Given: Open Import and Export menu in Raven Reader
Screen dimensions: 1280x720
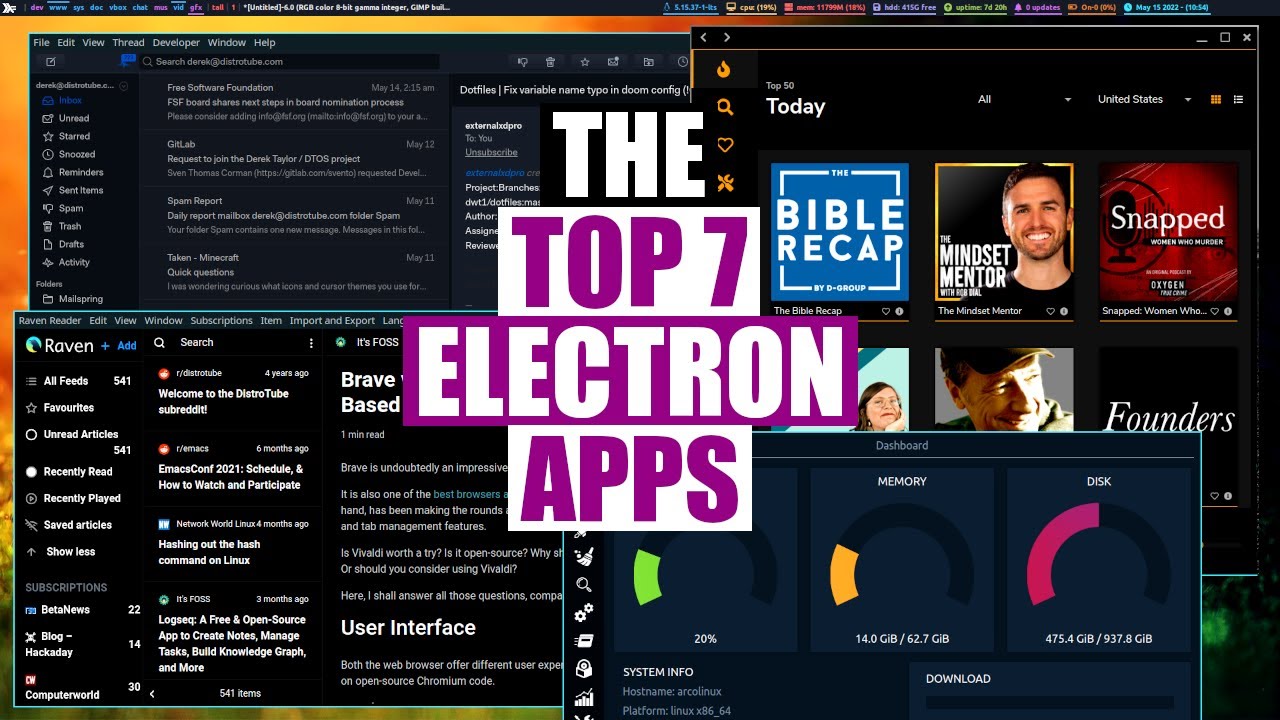Looking at the screenshot, I should (x=332, y=321).
